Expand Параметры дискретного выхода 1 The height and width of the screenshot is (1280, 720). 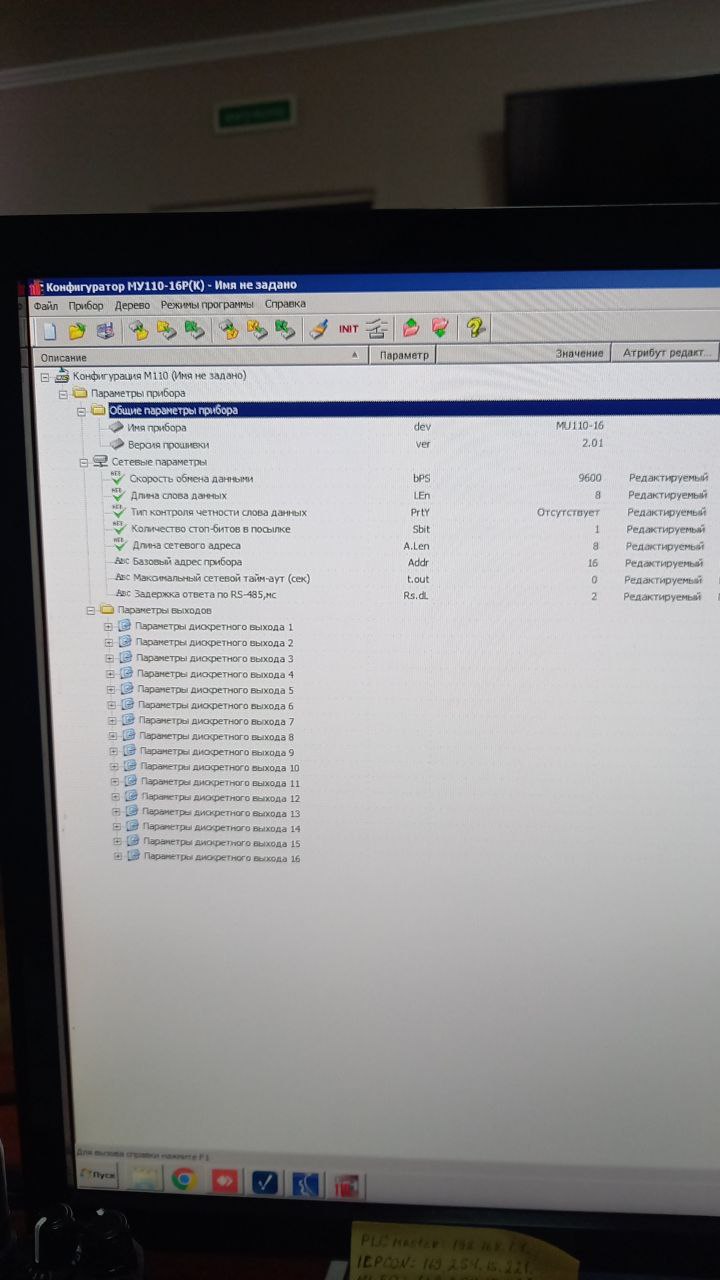(x=108, y=627)
